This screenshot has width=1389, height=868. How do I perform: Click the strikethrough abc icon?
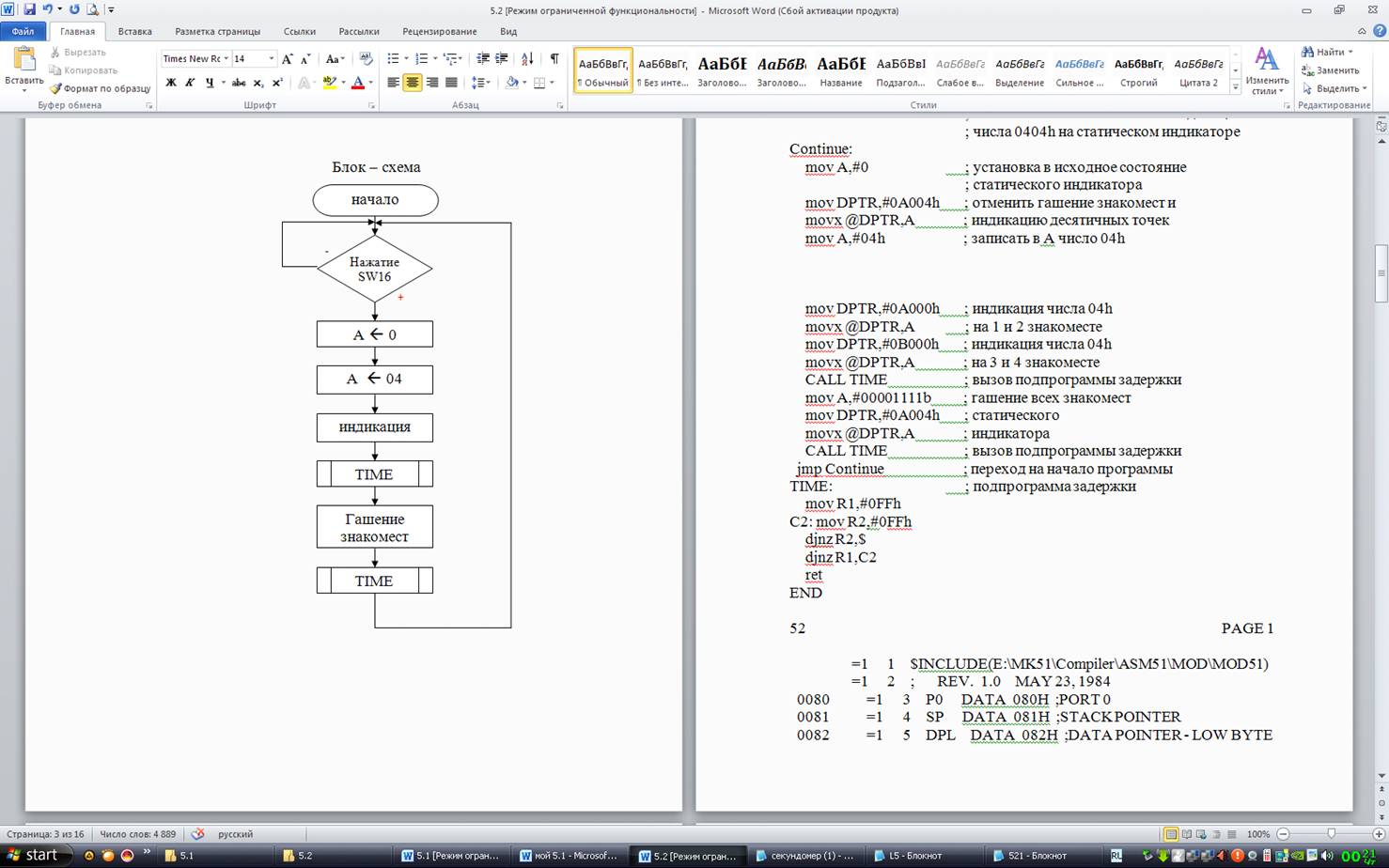[x=239, y=83]
